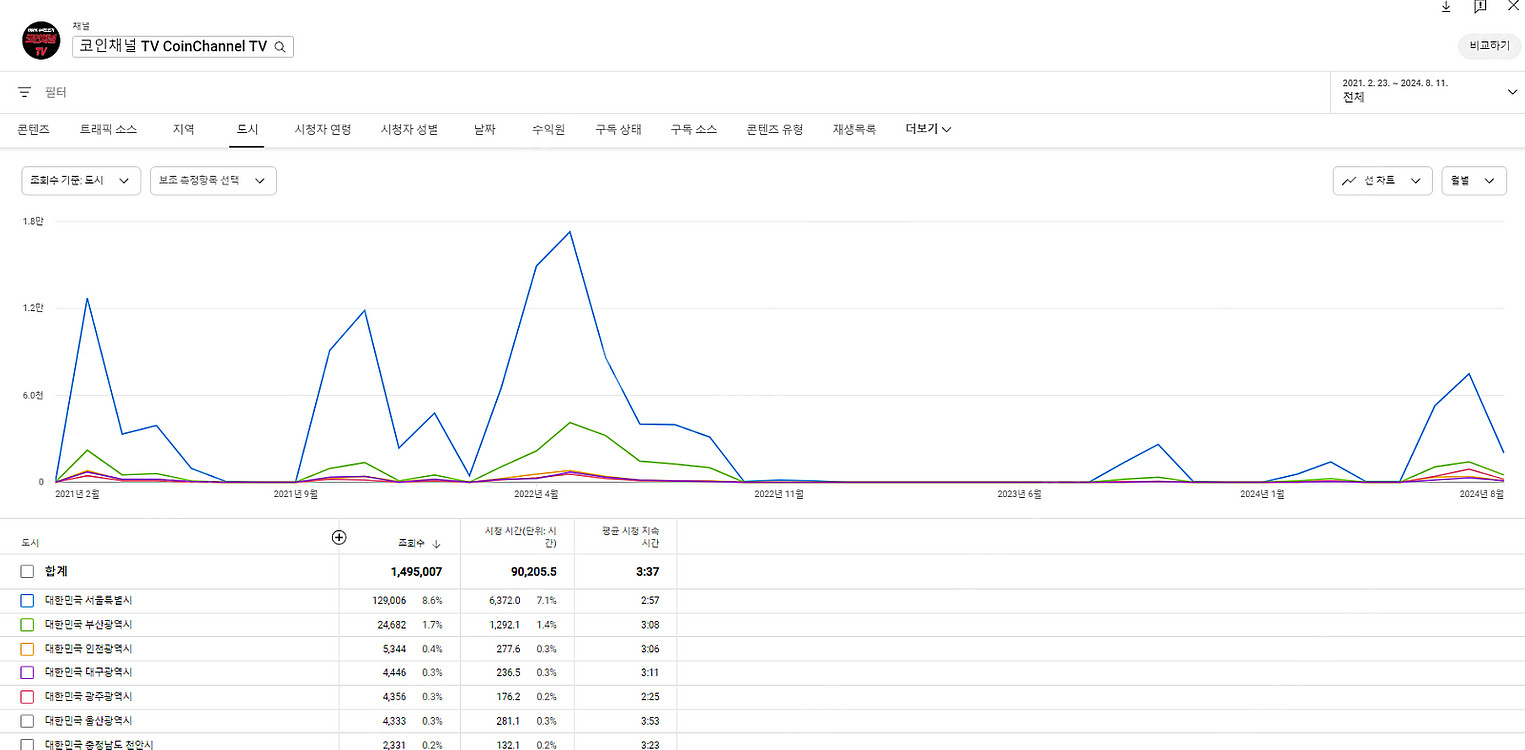The width and height of the screenshot is (1525, 750).
Task: Check the 합계 total checkbox
Action: point(28,572)
